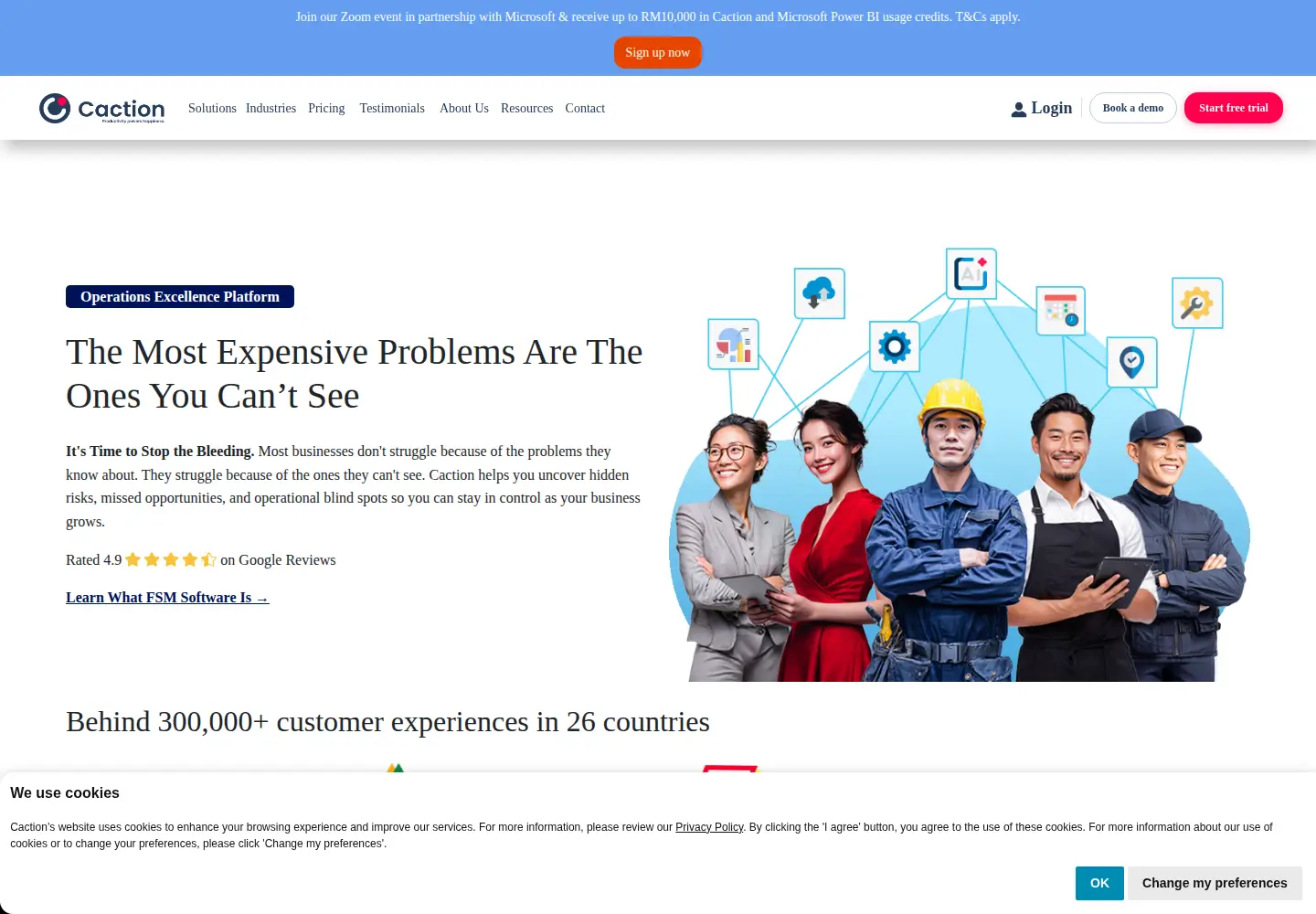Click the headline 'The Most Expensive Problems Are The Ones You Can't See'
This screenshot has height=914, width=1316.
(355, 374)
